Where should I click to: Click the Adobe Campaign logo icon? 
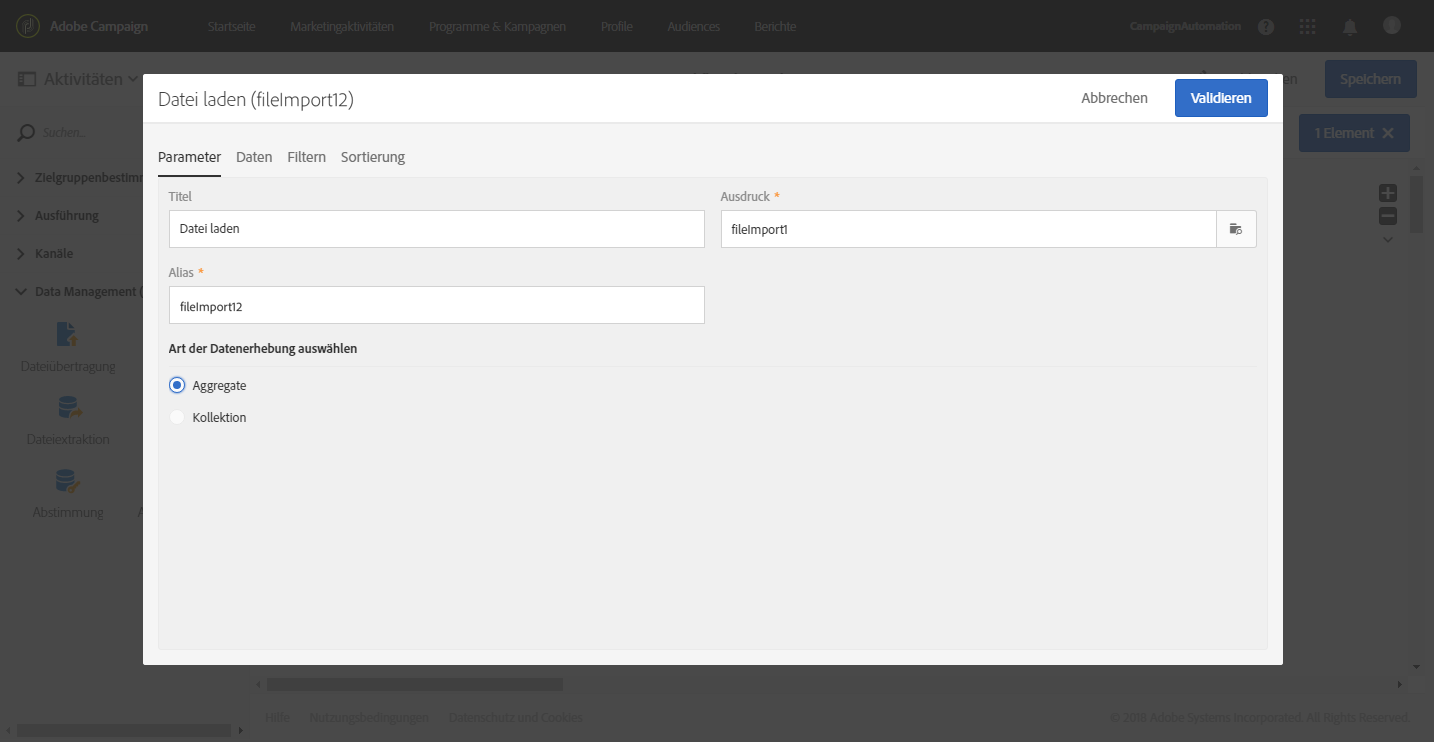(x=29, y=26)
